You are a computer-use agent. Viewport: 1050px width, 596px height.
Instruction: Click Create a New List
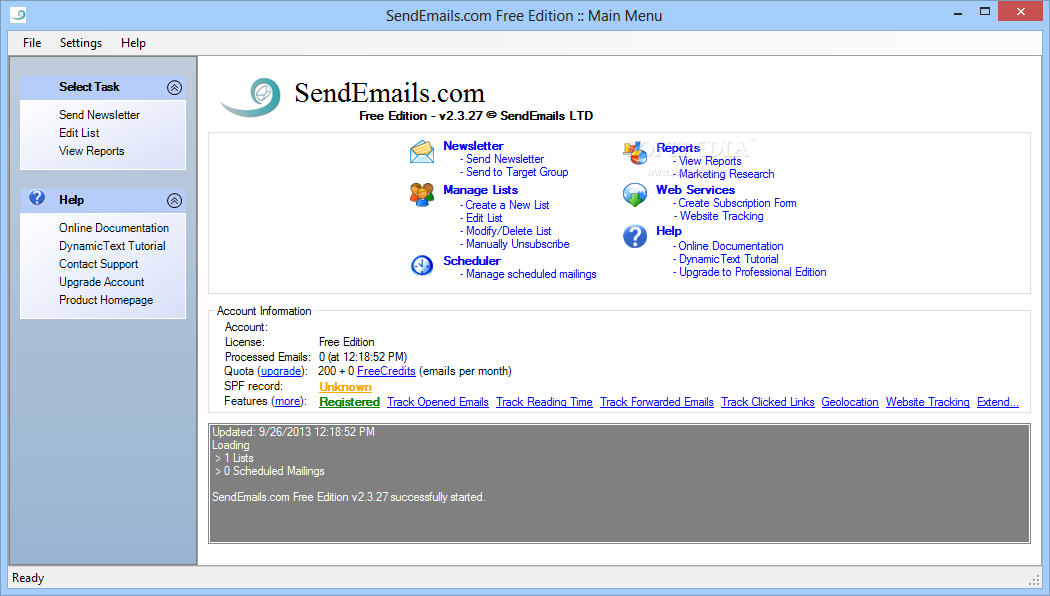coord(507,205)
